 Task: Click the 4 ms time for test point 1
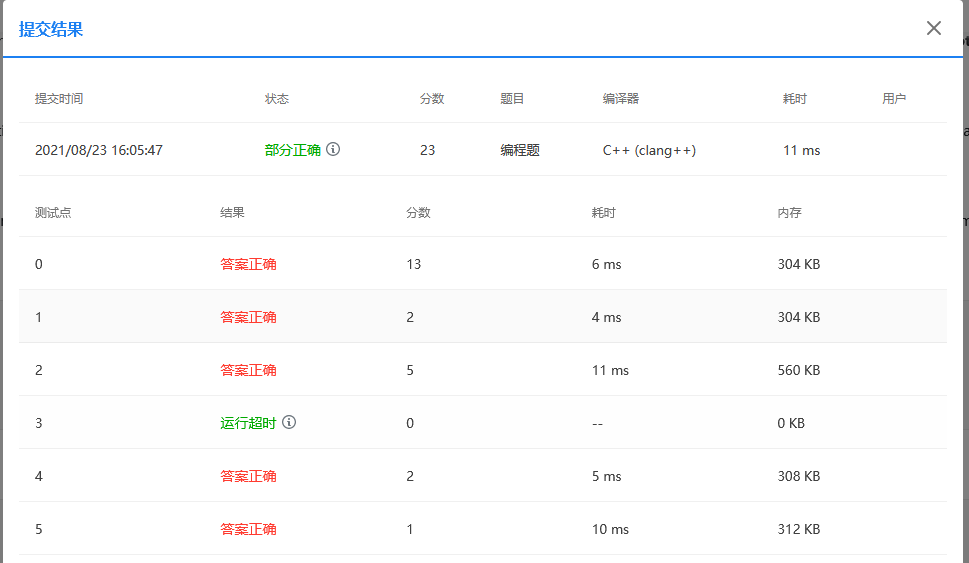(x=606, y=318)
